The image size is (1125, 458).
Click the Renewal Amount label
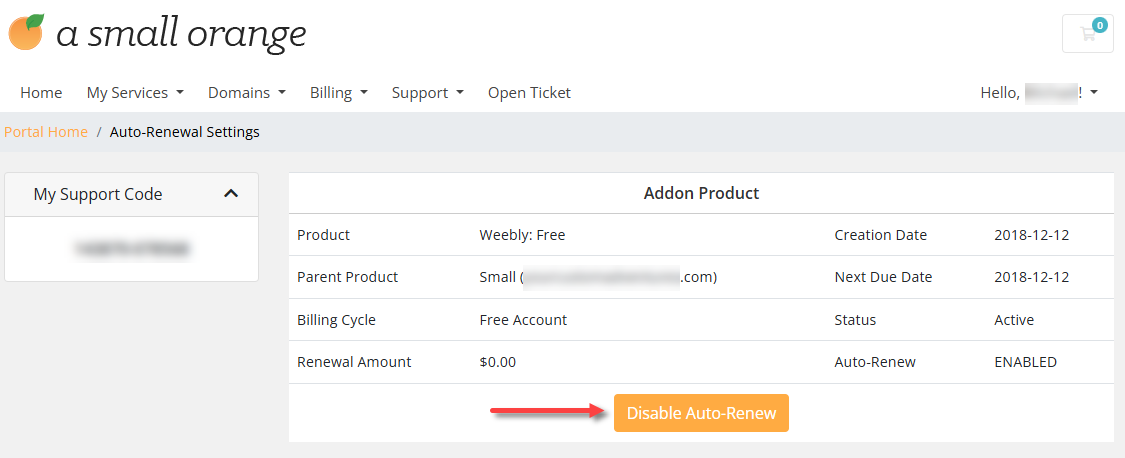click(354, 362)
